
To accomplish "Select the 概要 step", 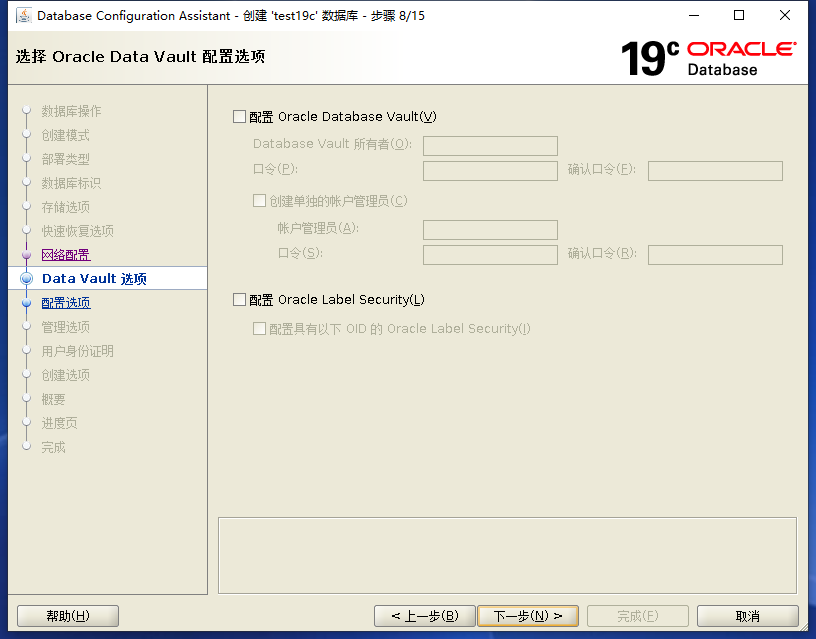I will click(54, 399).
